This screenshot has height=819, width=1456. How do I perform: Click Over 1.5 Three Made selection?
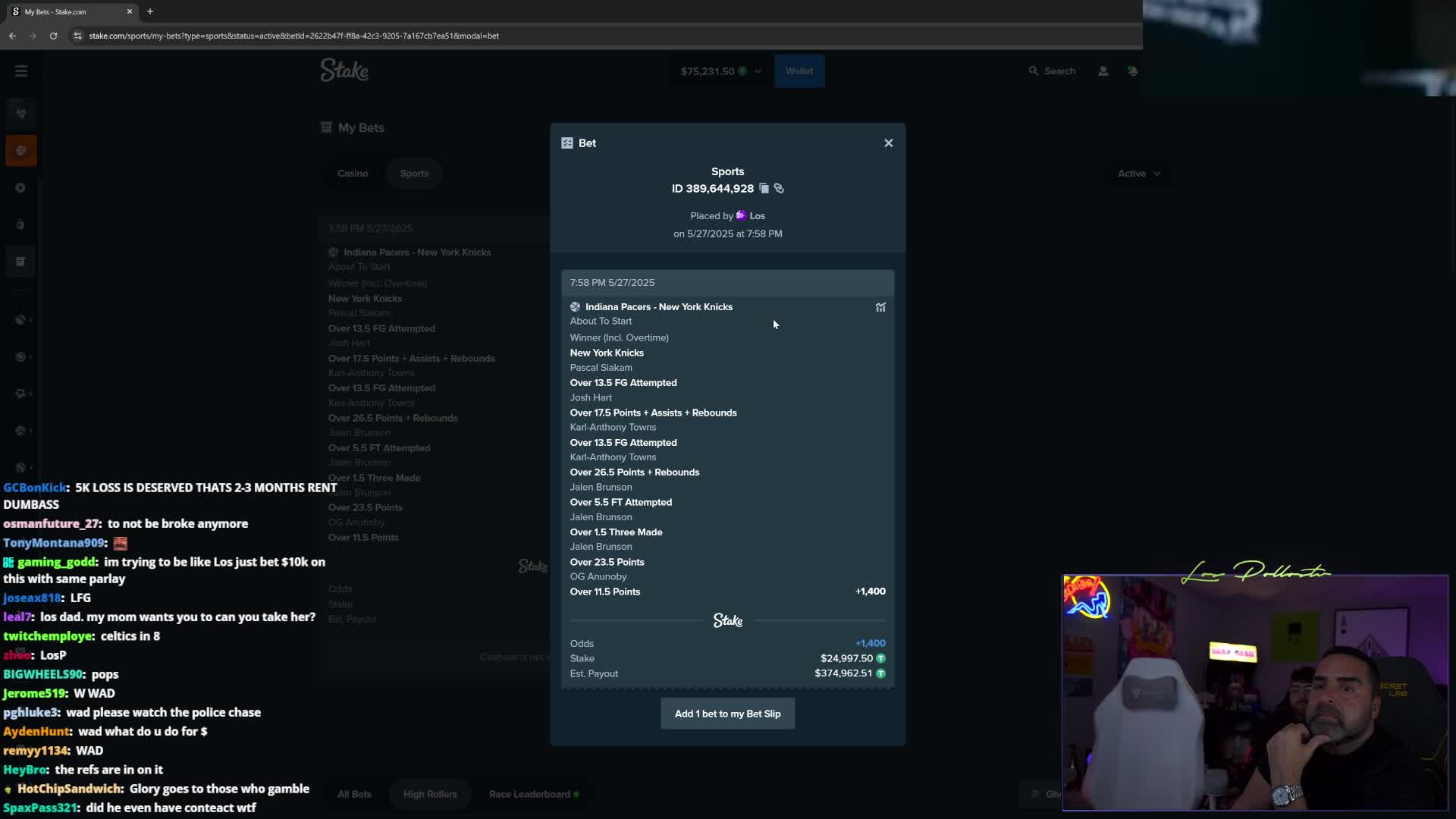(x=616, y=532)
